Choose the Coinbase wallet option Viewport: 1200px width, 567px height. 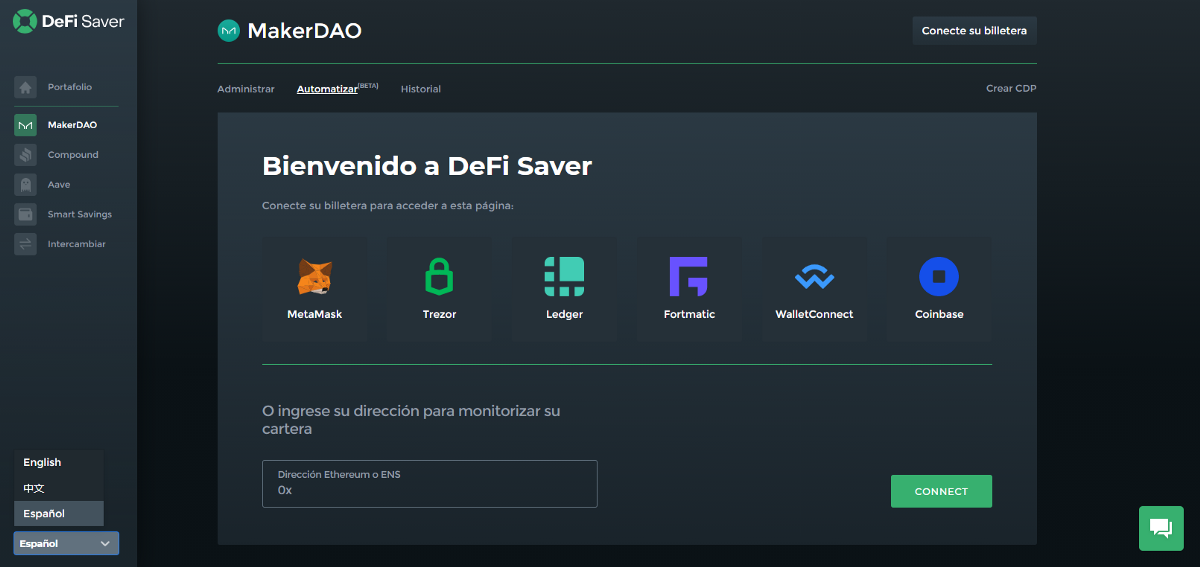[939, 289]
